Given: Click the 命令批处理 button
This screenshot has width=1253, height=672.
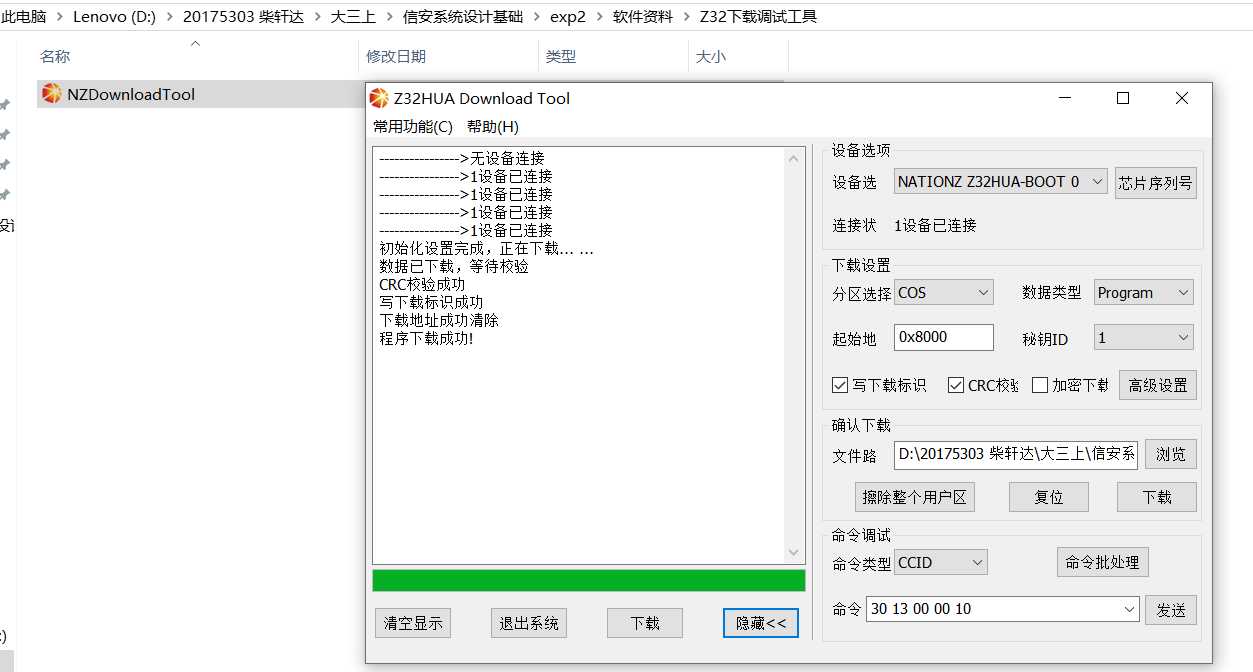Looking at the screenshot, I should [1103, 562].
